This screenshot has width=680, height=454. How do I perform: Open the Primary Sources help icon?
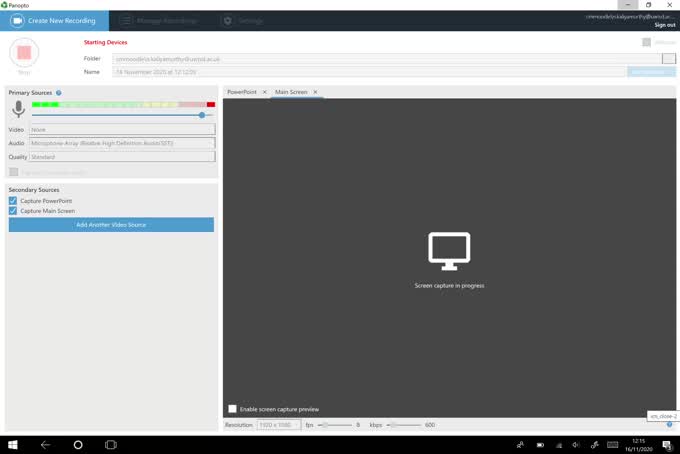[x=59, y=92]
